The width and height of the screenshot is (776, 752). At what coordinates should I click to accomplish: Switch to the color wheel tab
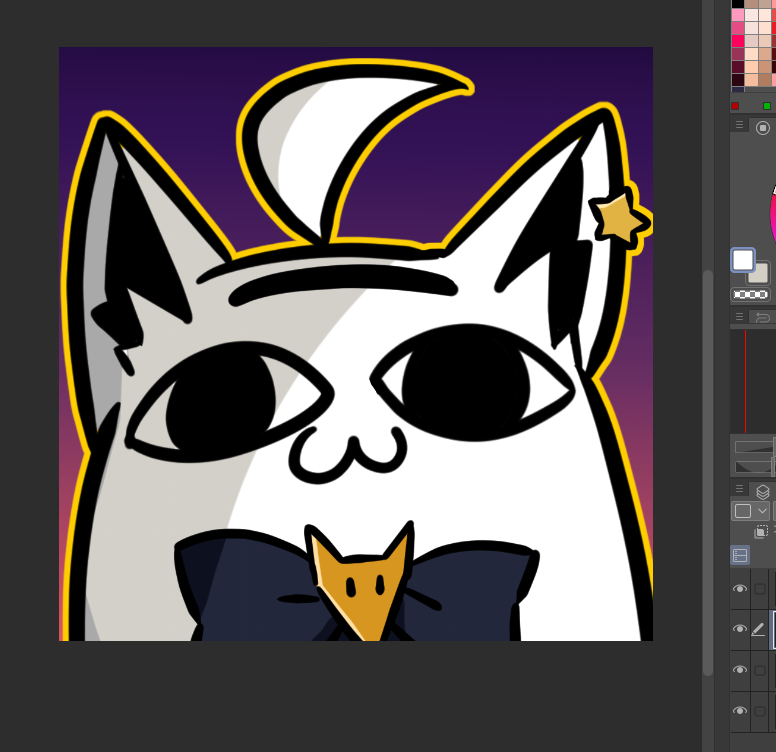coord(763,128)
